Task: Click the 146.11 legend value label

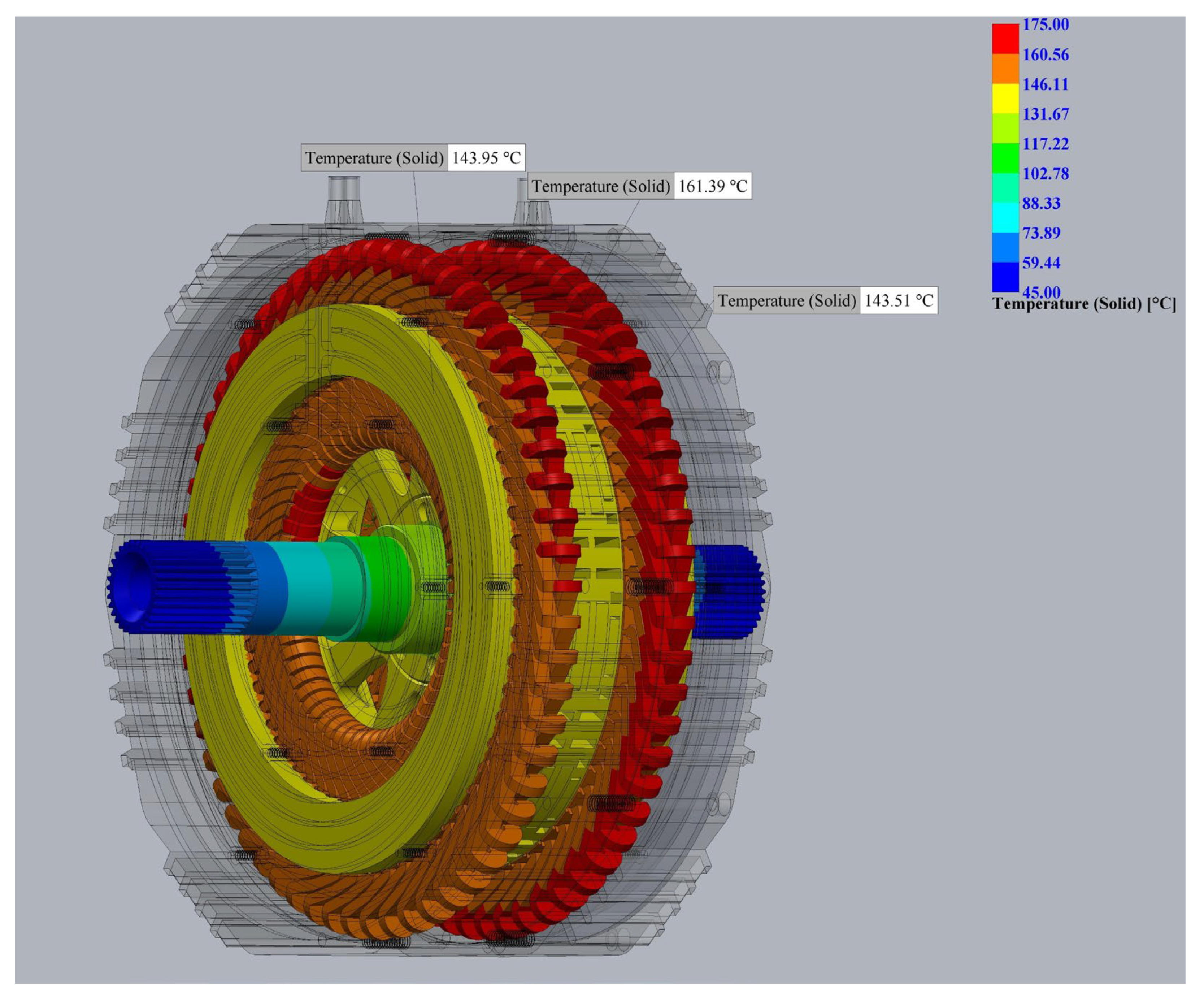Action: [x=1045, y=84]
